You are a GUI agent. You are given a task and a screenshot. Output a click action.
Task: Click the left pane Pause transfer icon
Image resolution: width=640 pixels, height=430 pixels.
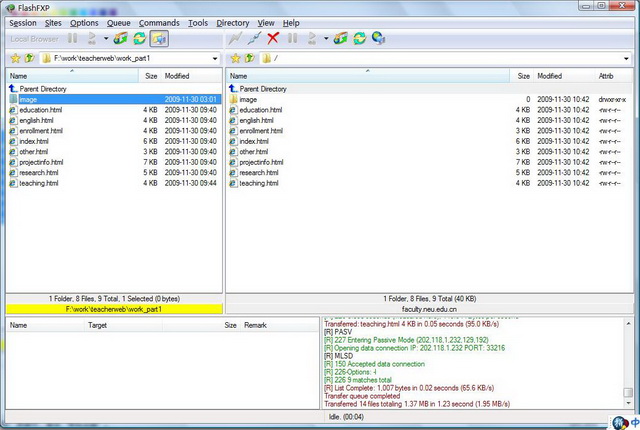tap(73, 39)
